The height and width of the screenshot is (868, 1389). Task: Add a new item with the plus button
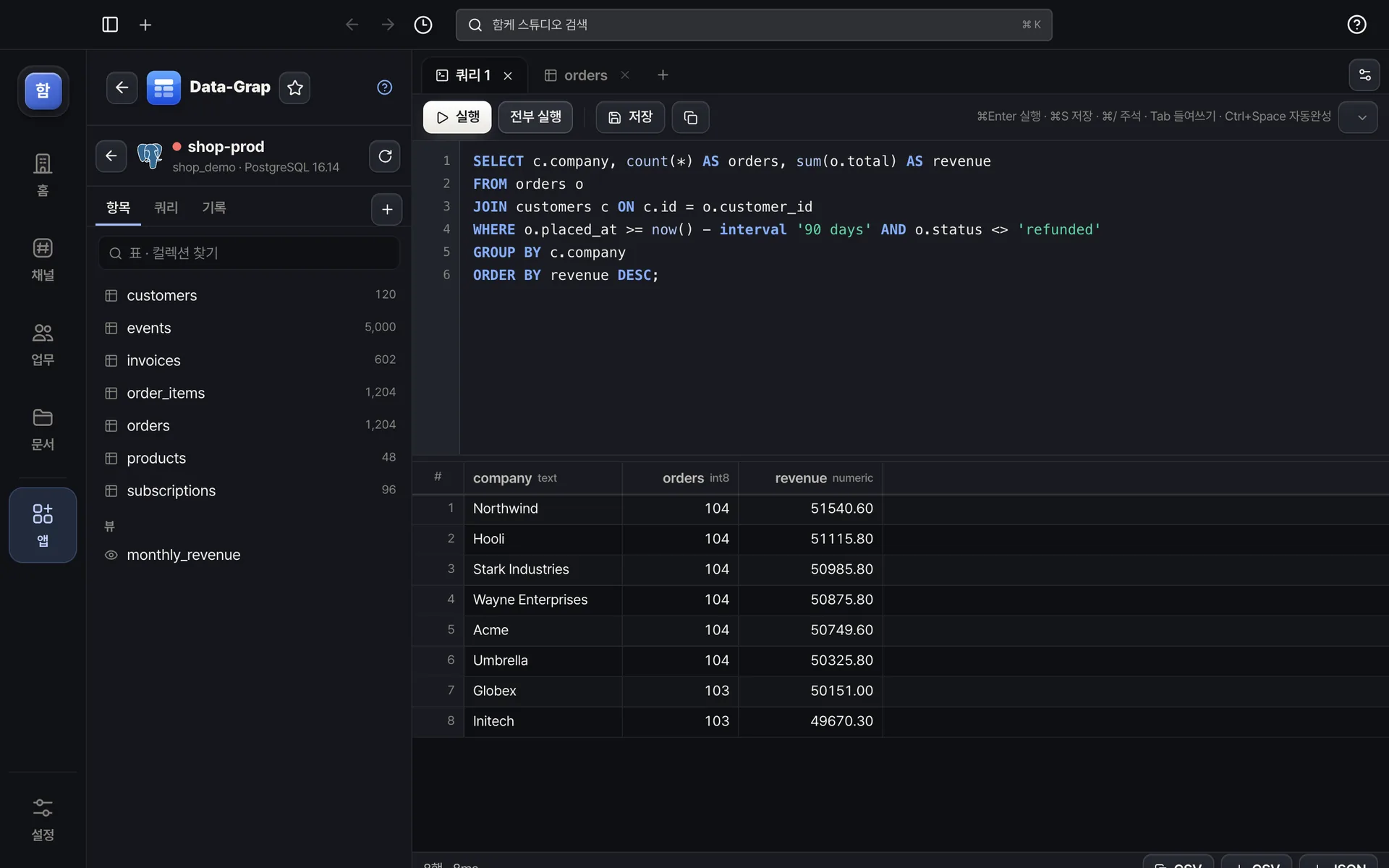point(387,209)
